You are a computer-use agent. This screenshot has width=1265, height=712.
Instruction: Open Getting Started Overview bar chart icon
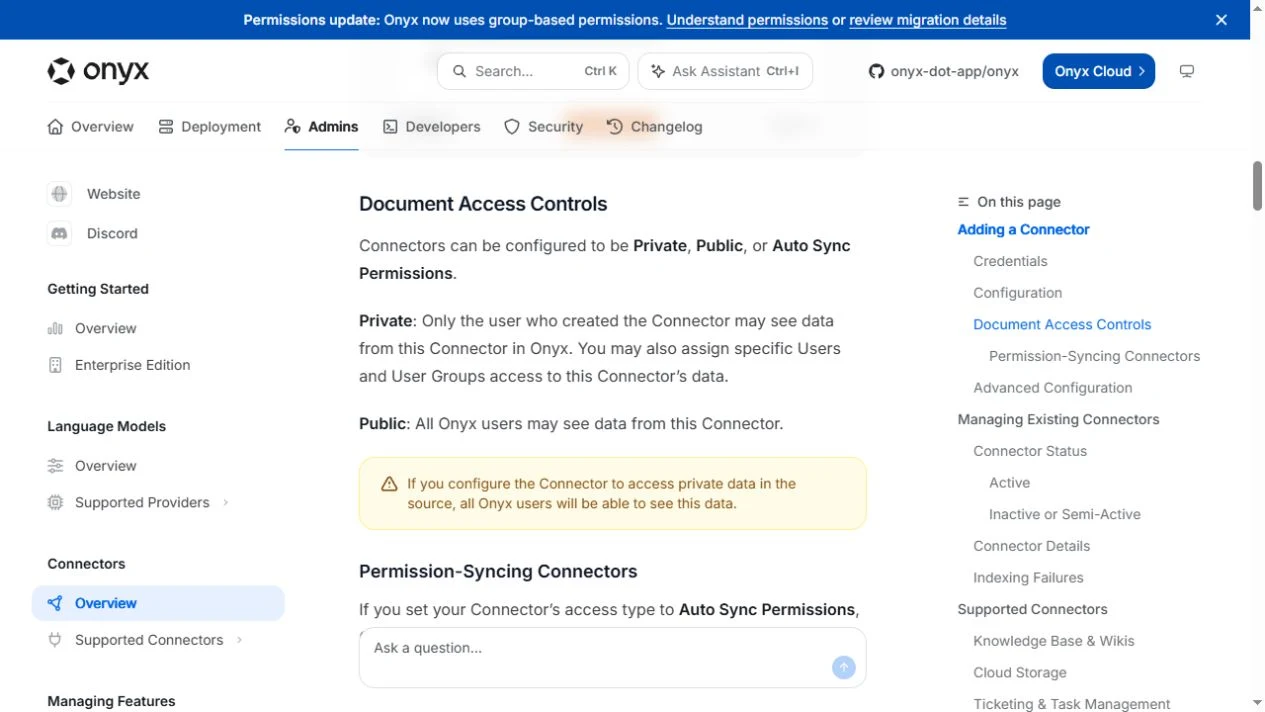pos(55,328)
